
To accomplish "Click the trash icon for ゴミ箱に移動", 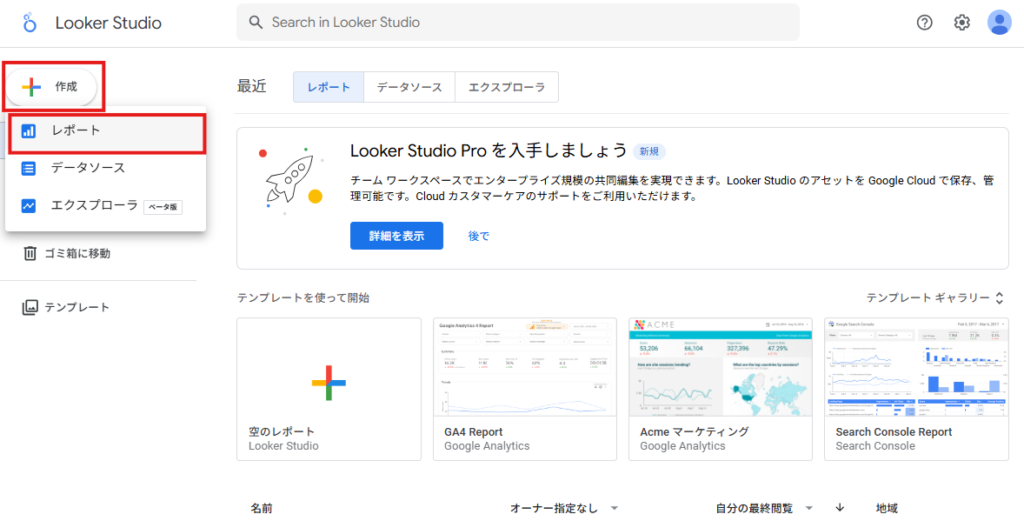I will [x=30, y=253].
